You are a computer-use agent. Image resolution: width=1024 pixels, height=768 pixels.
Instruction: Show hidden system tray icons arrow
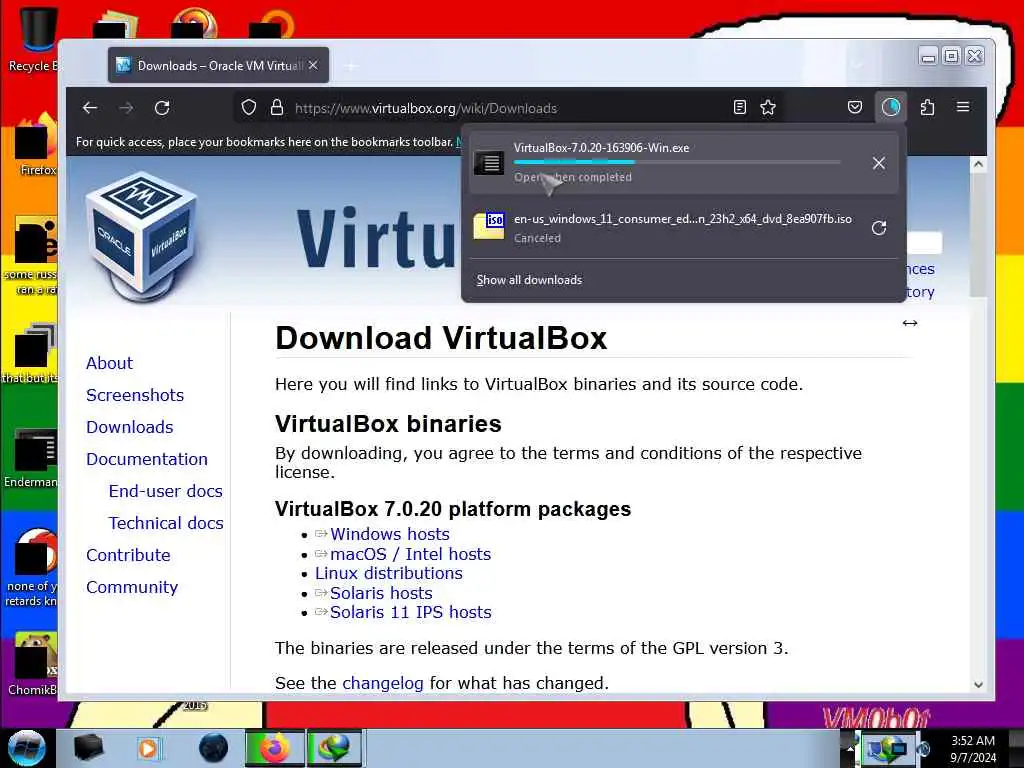click(850, 749)
